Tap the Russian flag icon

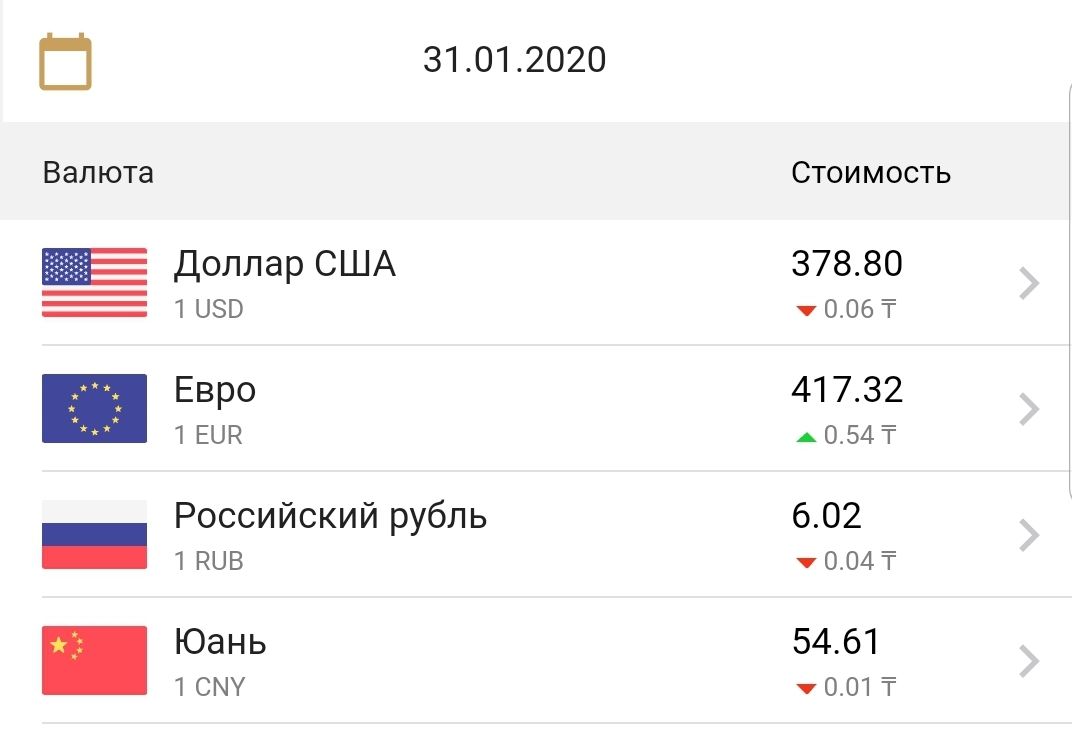pos(94,534)
